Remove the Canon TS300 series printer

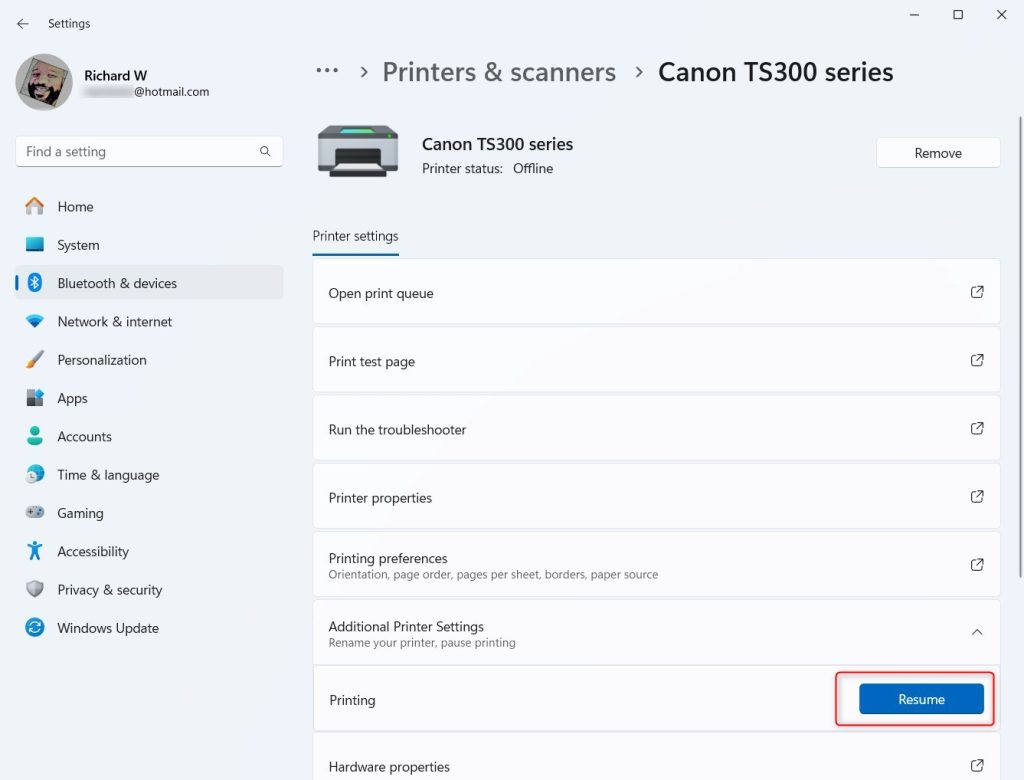(938, 153)
